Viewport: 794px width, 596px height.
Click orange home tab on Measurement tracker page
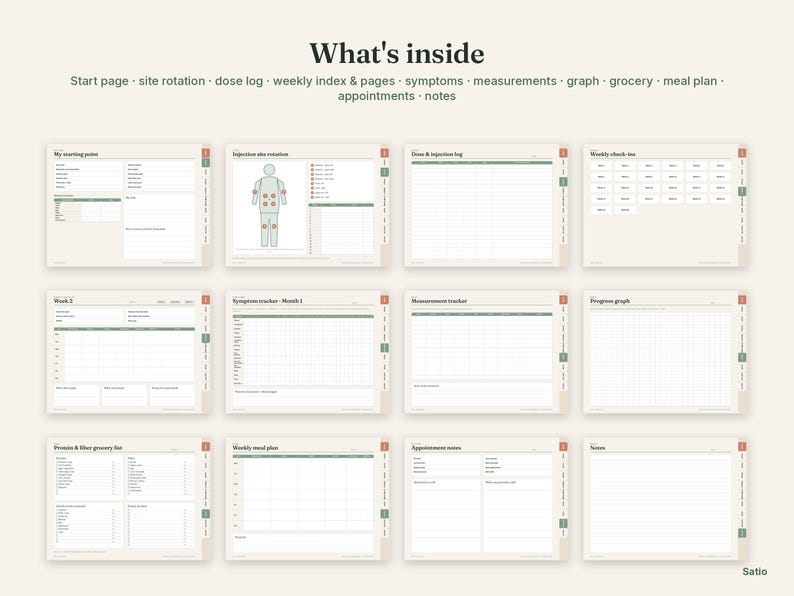pyautogui.click(x=564, y=300)
